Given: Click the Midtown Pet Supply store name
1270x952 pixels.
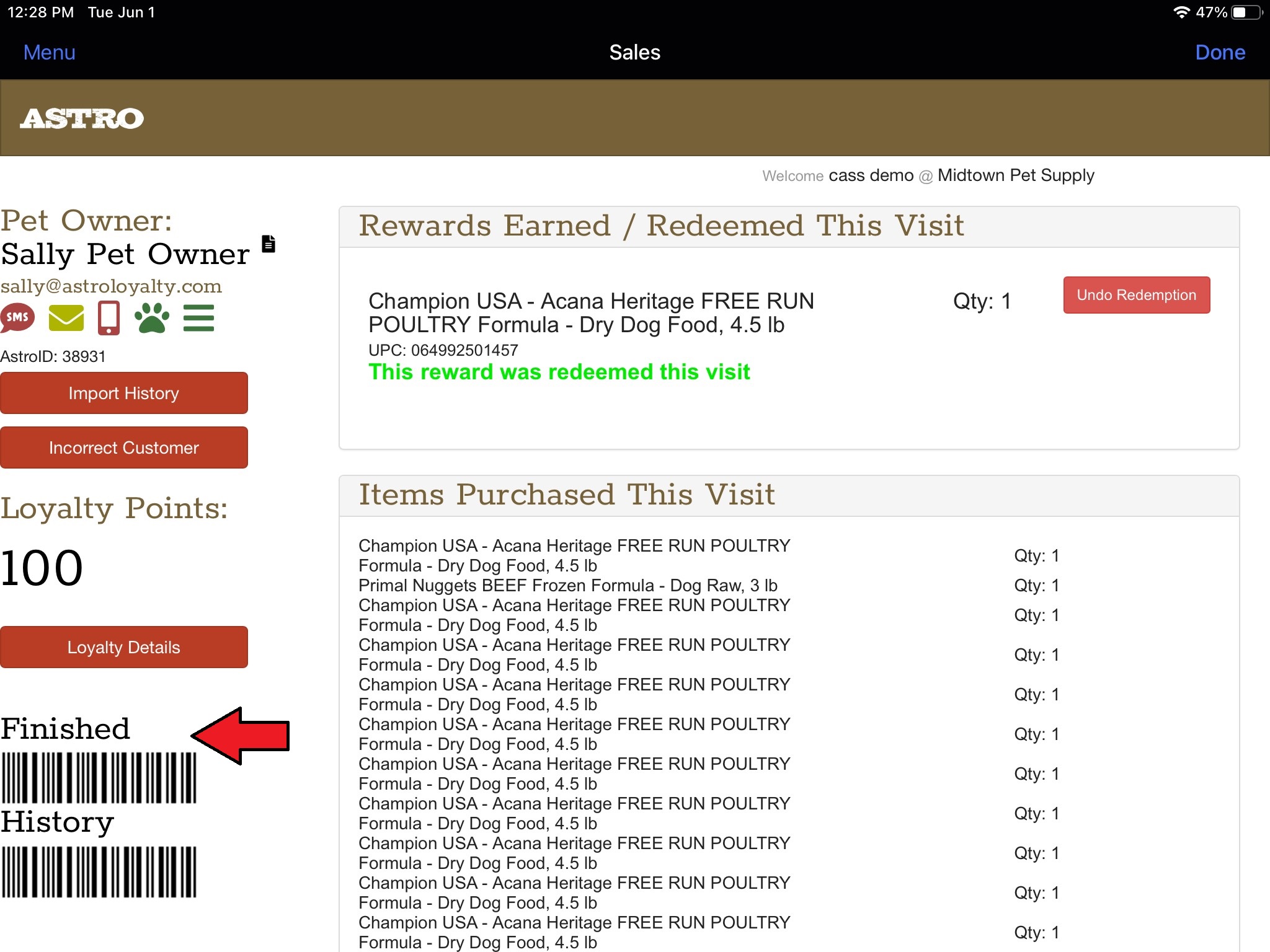Looking at the screenshot, I should click(1015, 175).
